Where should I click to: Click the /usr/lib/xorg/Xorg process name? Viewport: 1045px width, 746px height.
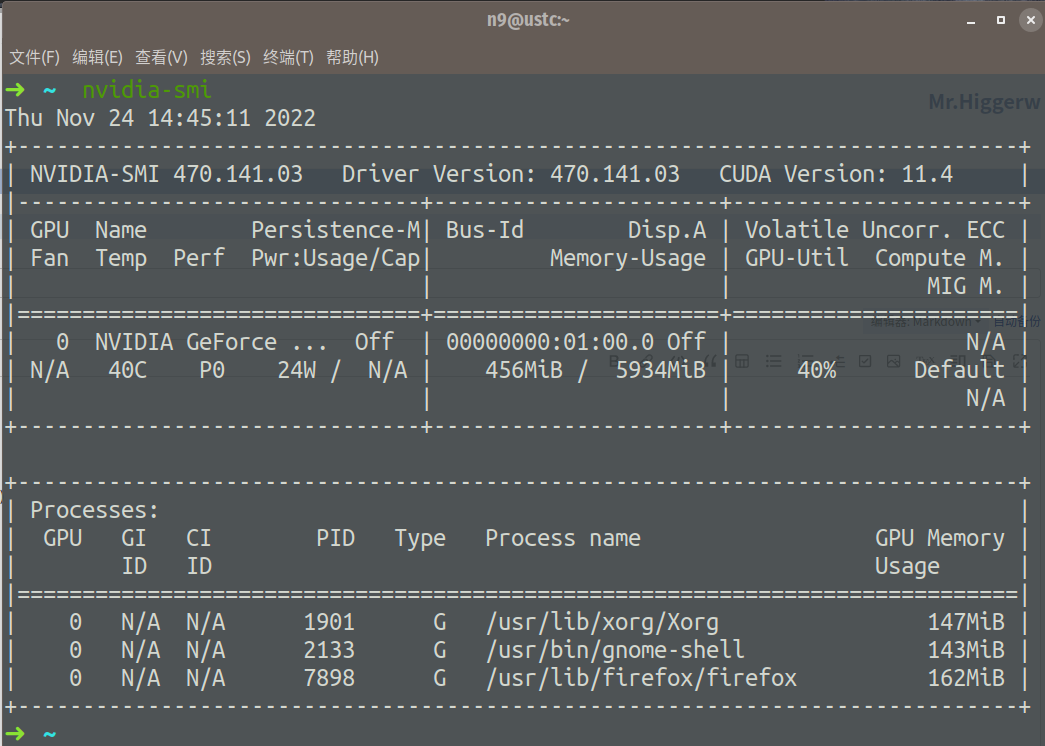pyautogui.click(x=602, y=622)
